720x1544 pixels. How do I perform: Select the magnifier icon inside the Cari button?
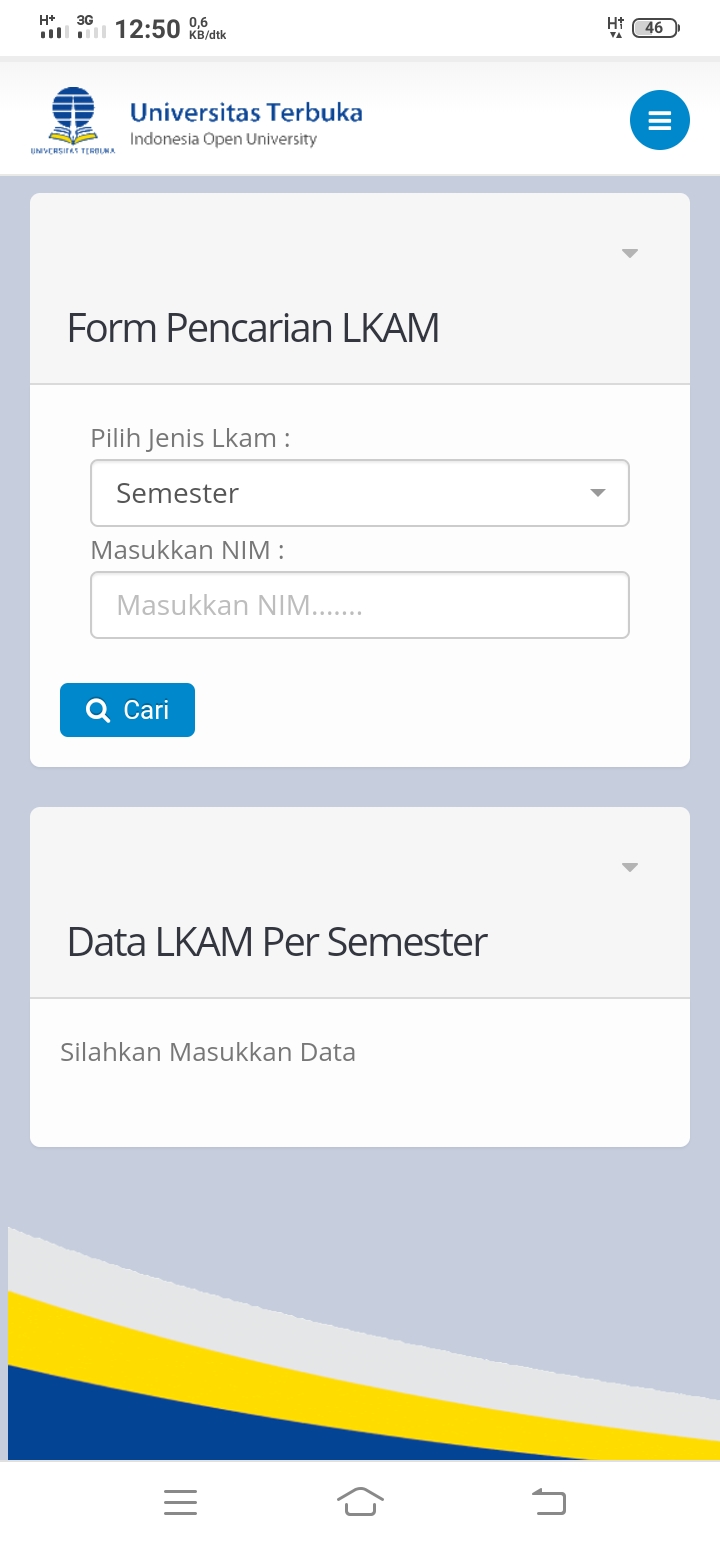[97, 710]
